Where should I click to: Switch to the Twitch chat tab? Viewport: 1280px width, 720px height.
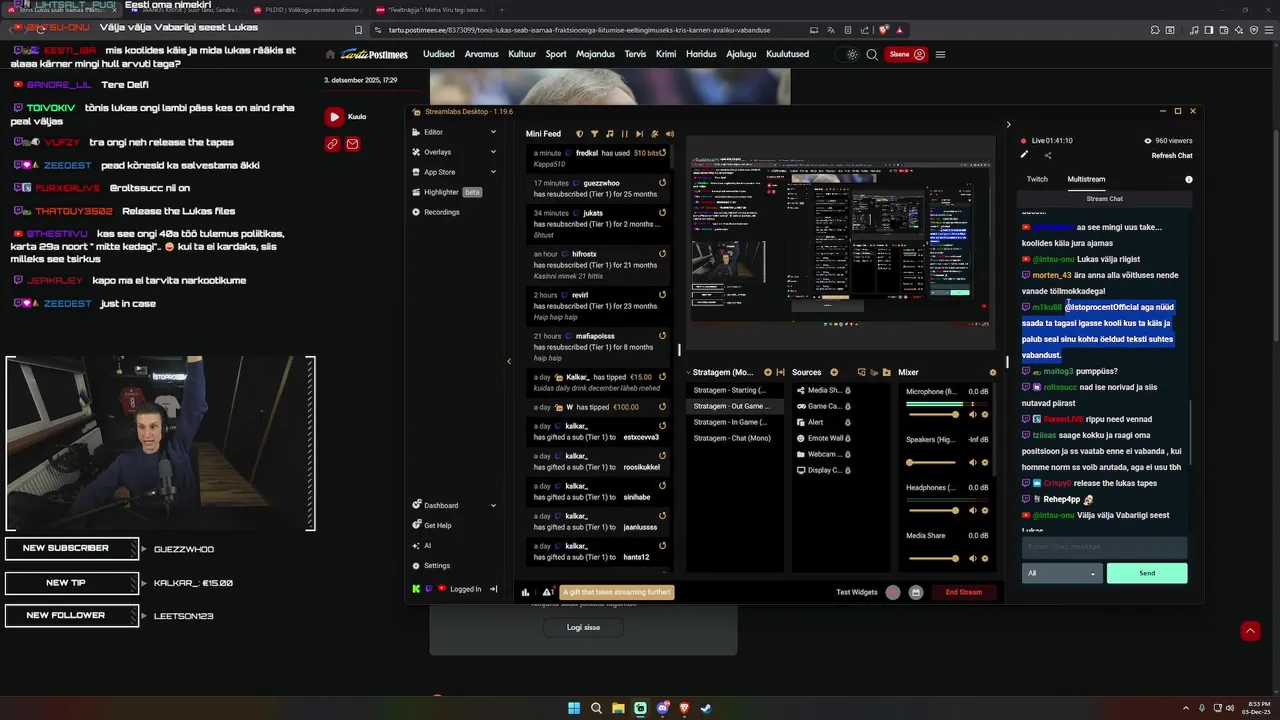pyautogui.click(x=1037, y=179)
